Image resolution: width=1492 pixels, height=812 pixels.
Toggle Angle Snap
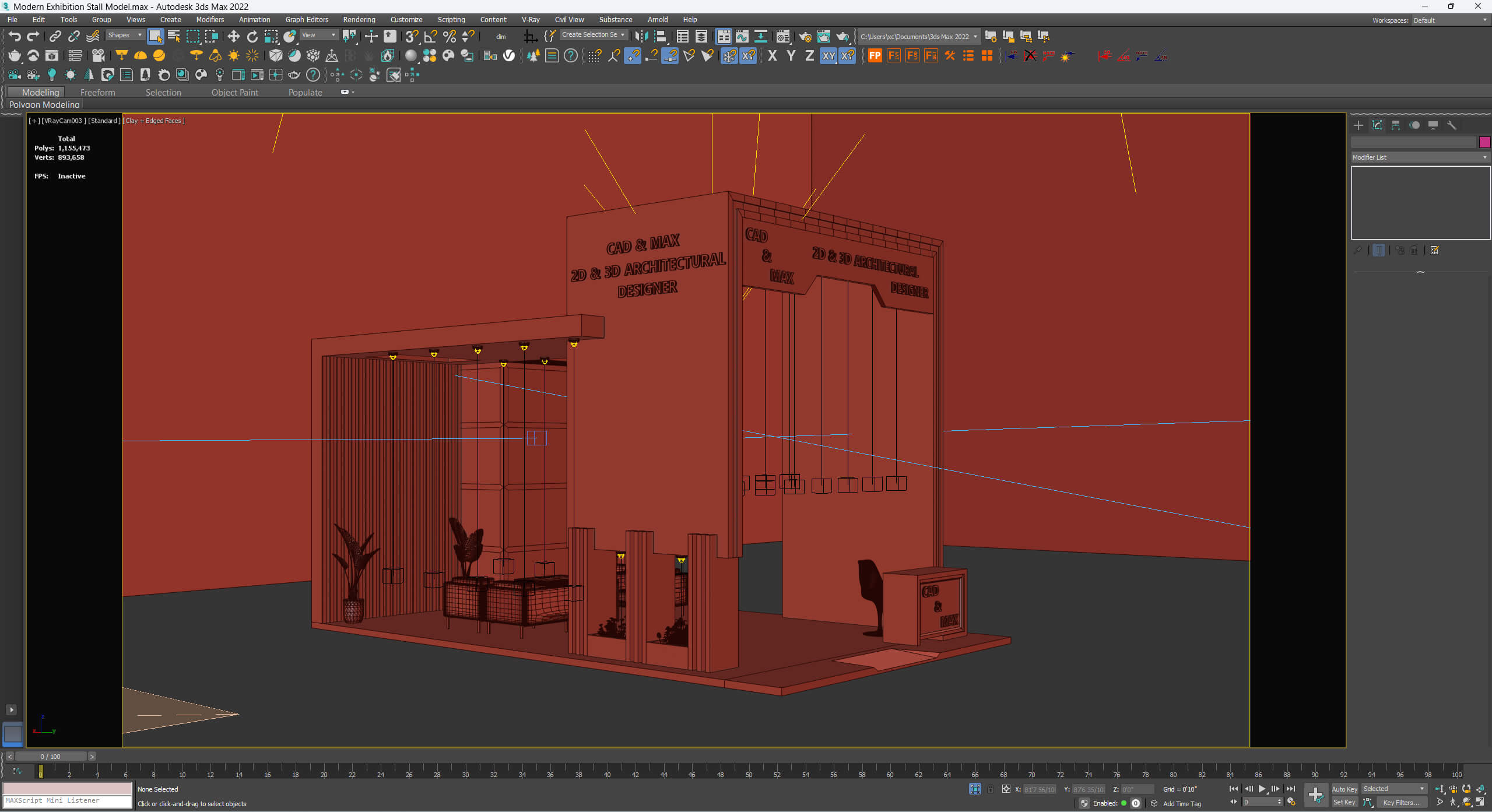pos(430,36)
